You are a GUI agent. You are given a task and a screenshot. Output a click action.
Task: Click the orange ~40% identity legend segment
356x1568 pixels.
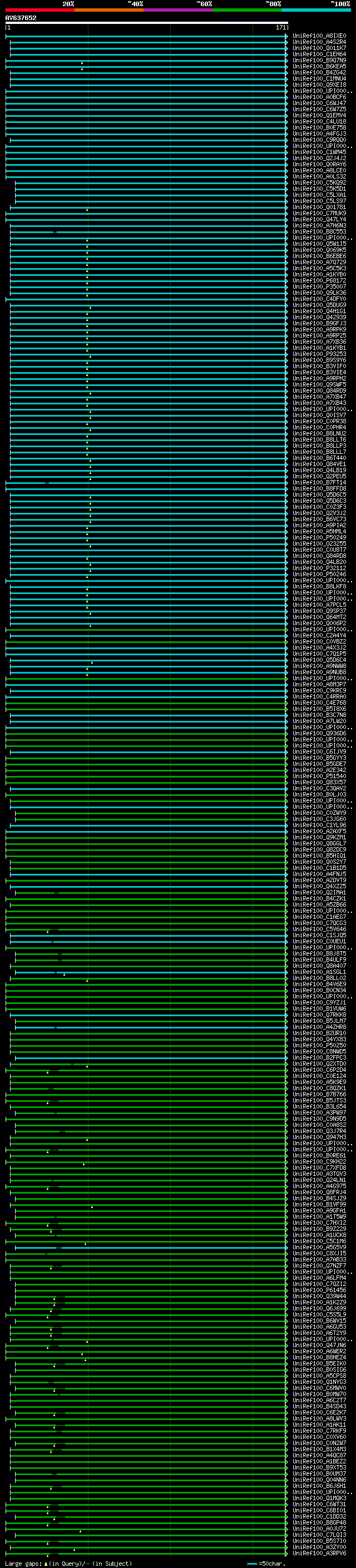point(109,10)
